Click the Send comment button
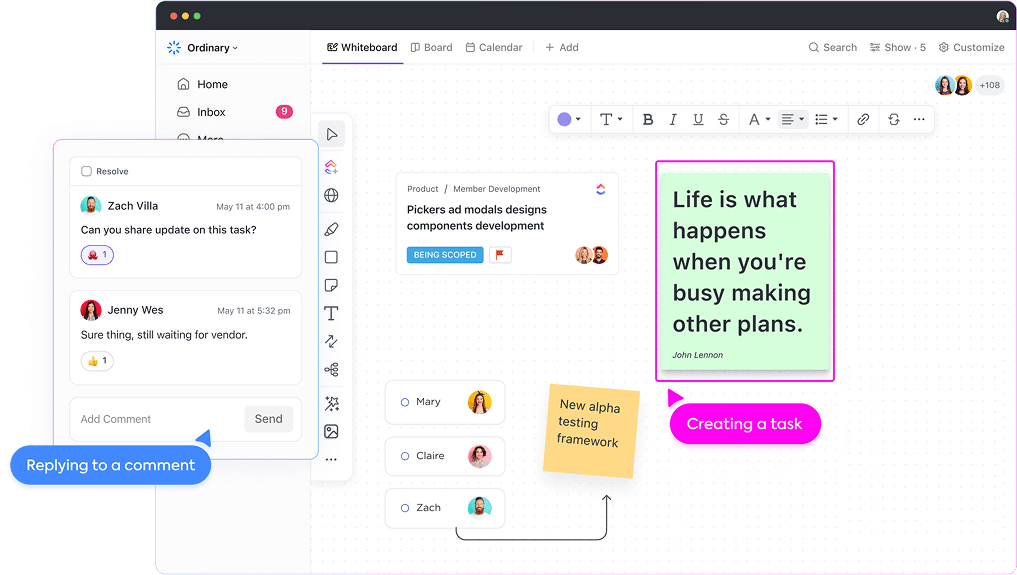The height and width of the screenshot is (575, 1017). 269,419
